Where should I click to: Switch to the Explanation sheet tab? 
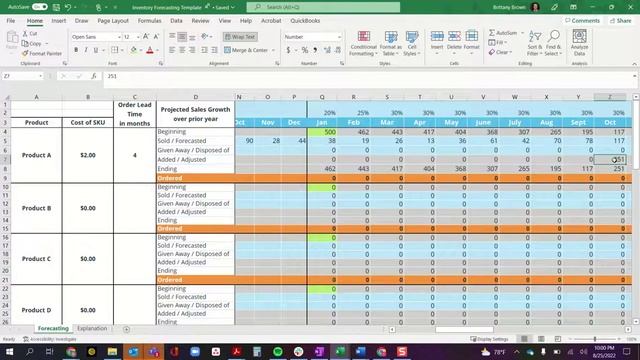click(92, 328)
